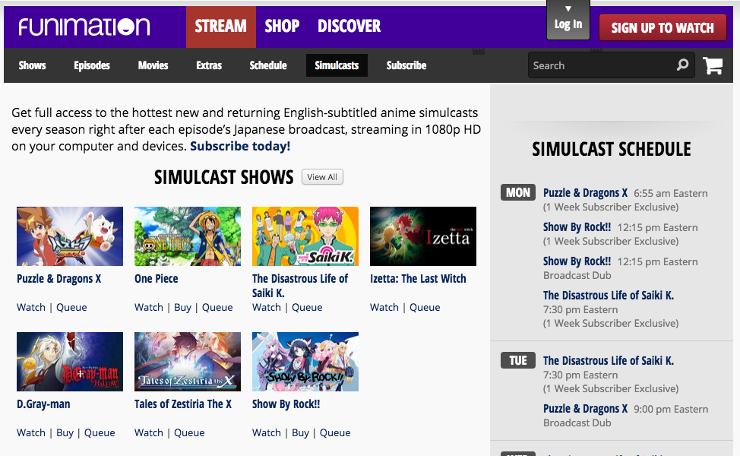Select the Simulcasts menu item
Image resolution: width=740 pixels, height=456 pixels.
pos(336,65)
